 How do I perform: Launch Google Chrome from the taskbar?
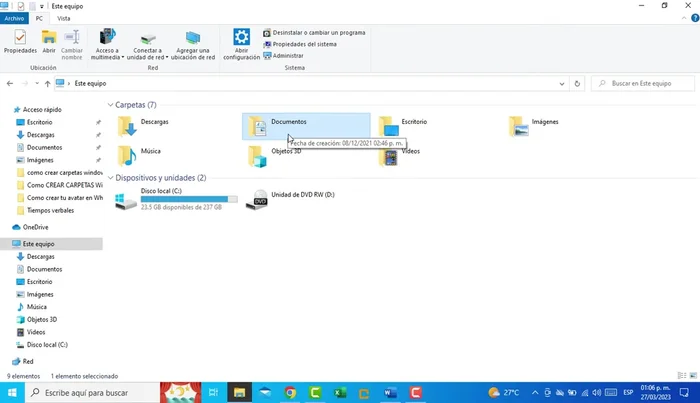point(290,393)
